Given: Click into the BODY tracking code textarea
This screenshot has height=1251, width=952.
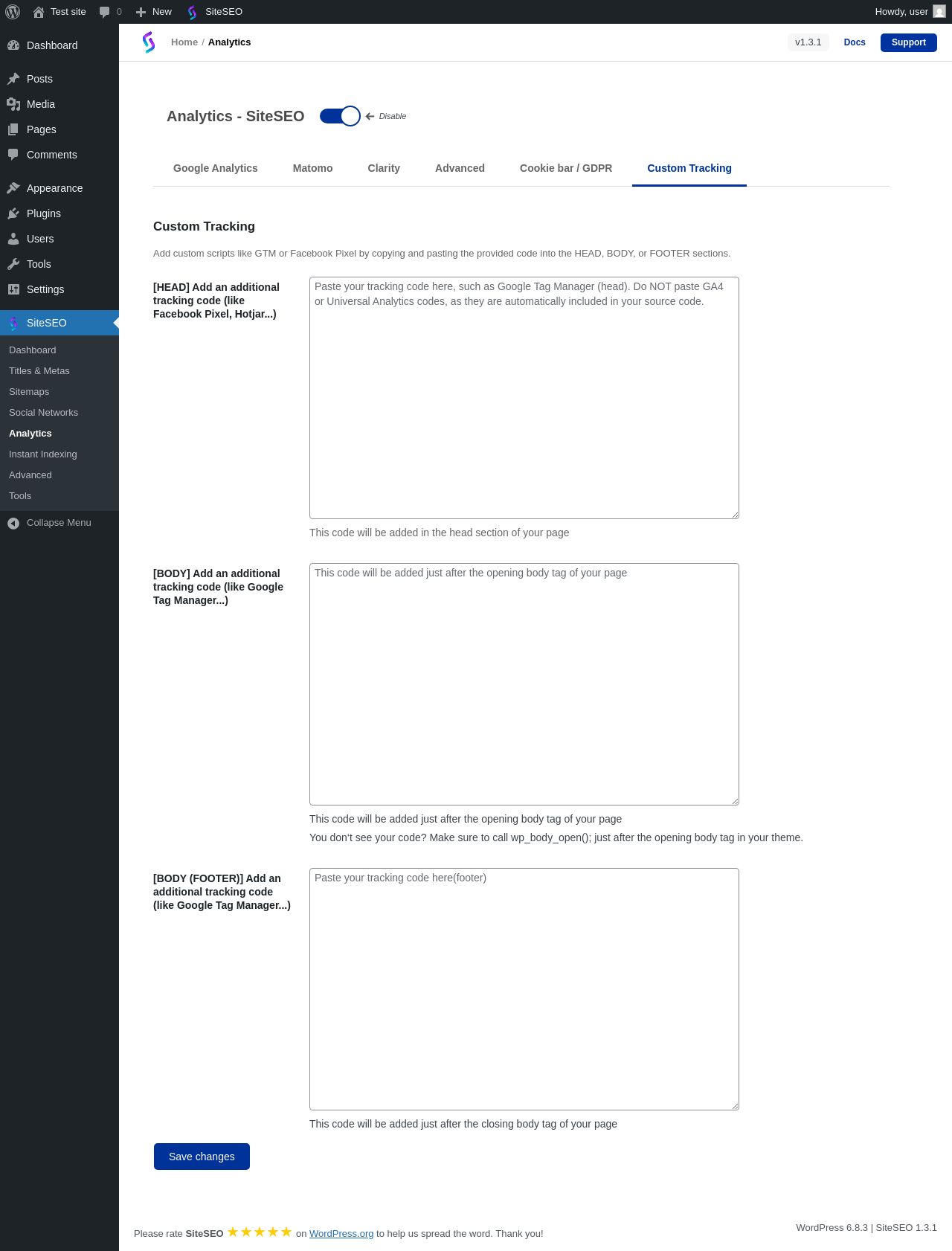Looking at the screenshot, I should [524, 684].
